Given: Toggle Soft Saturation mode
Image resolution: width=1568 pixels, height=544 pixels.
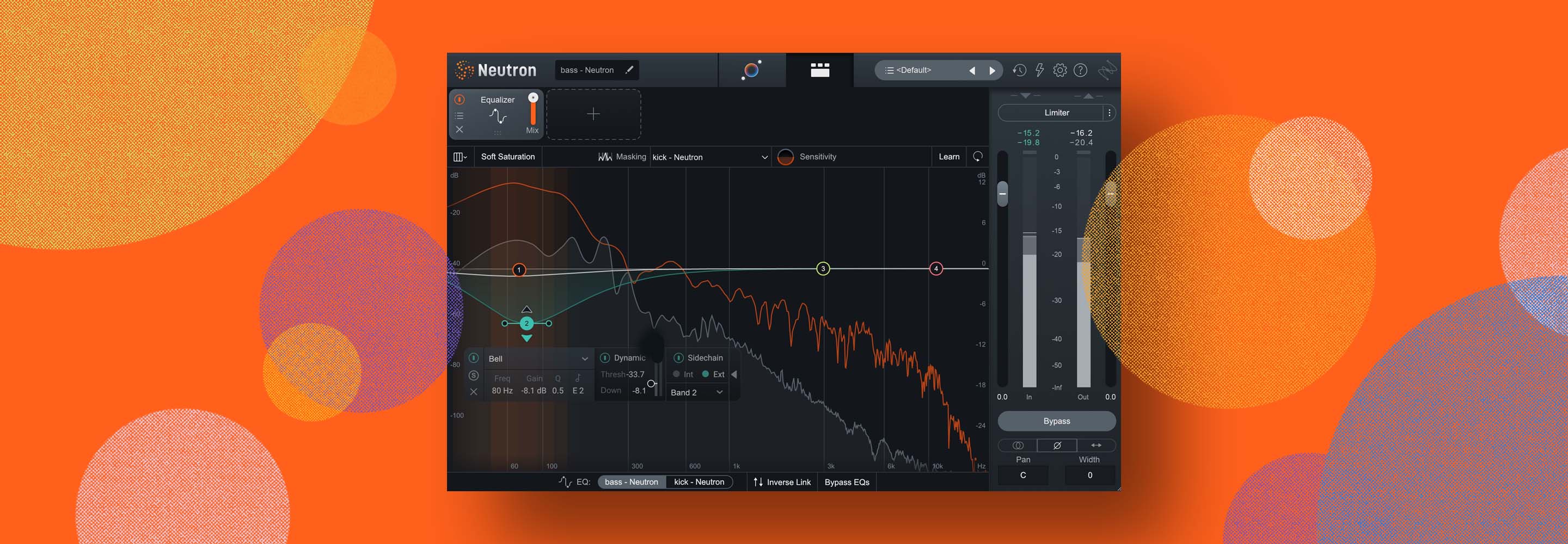Looking at the screenshot, I should click(509, 157).
